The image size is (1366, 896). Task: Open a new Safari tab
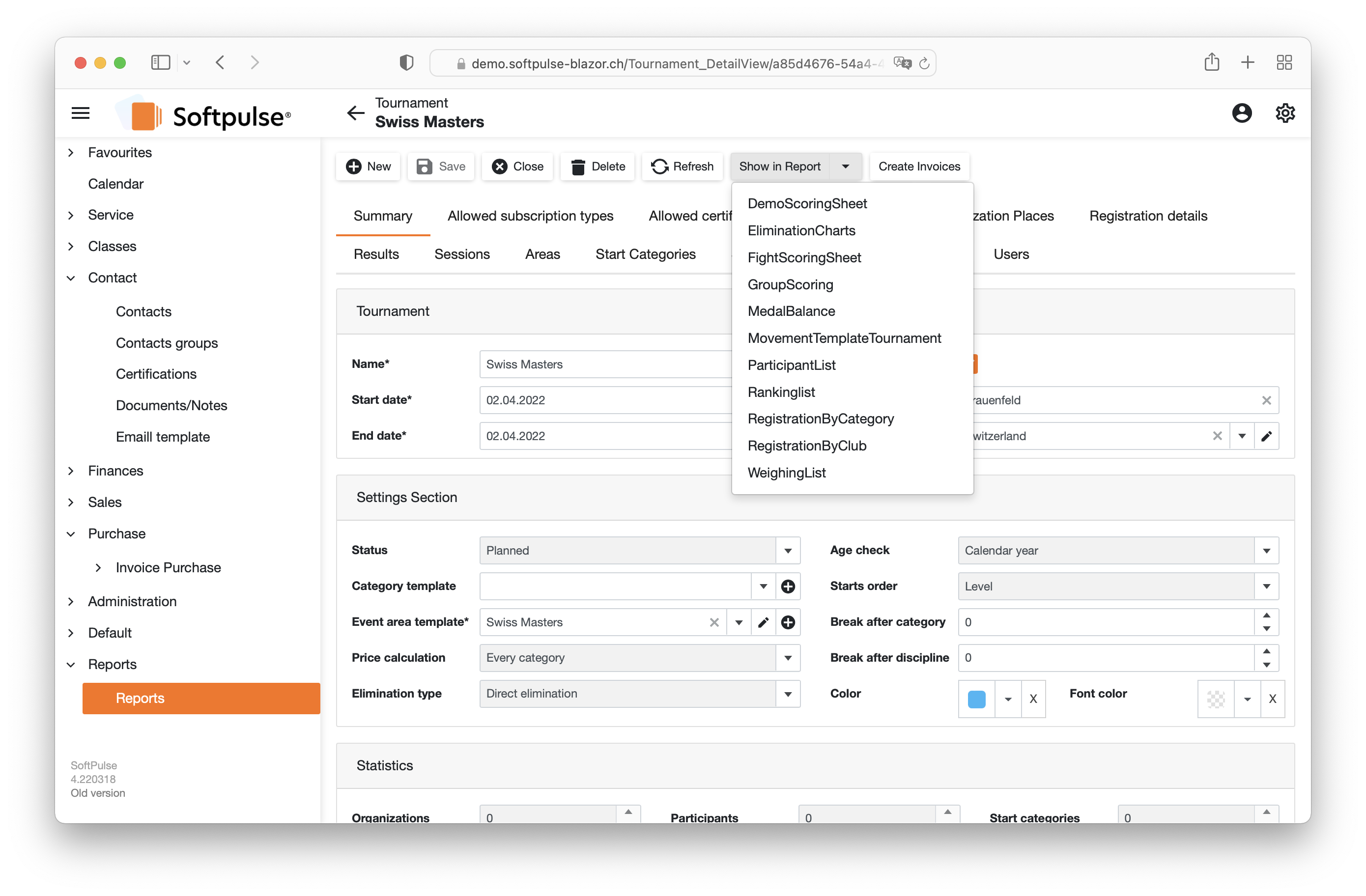tap(1248, 62)
